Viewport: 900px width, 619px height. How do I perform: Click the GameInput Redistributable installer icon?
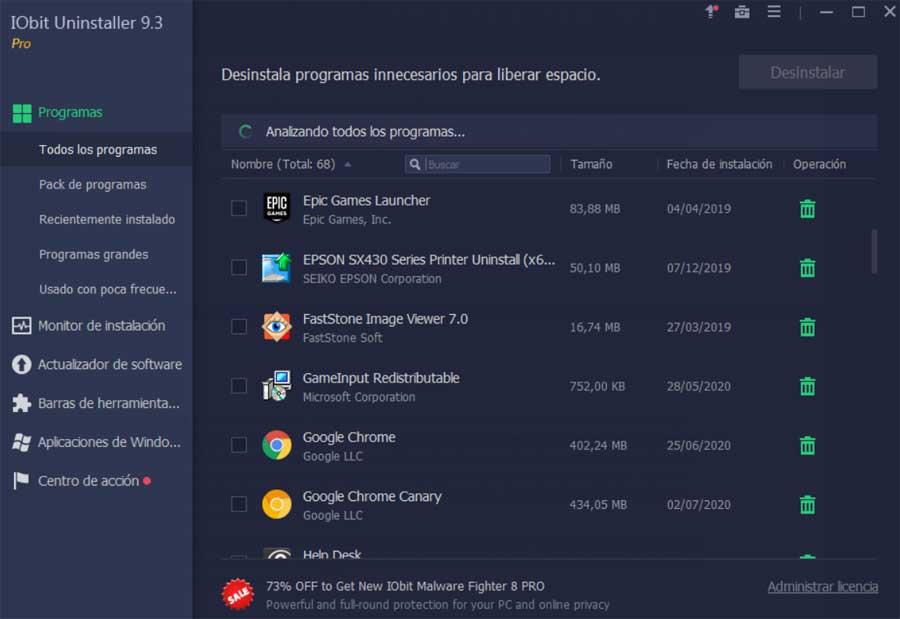pyautogui.click(x=277, y=386)
